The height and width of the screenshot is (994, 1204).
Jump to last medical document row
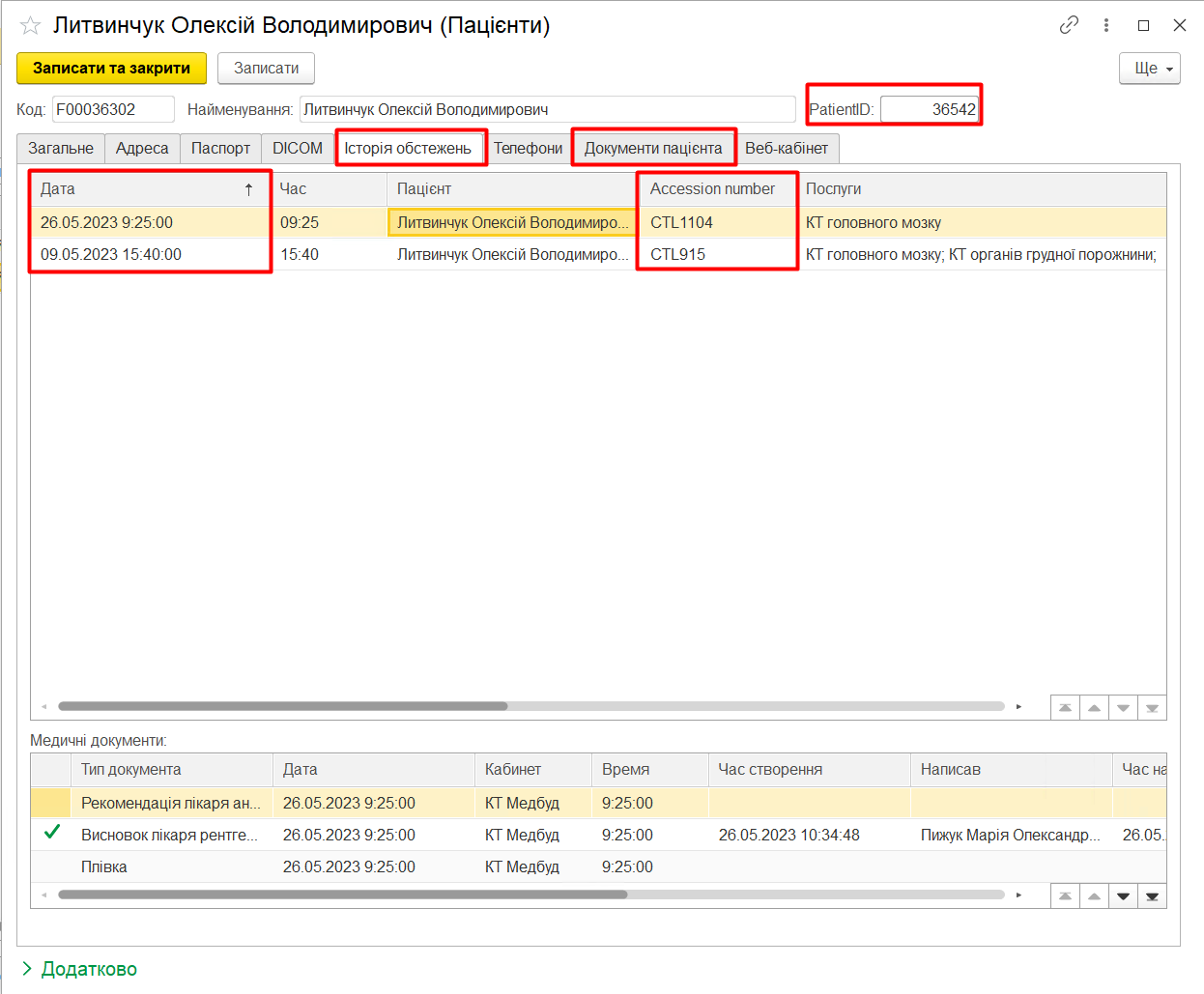pyautogui.click(x=1152, y=896)
